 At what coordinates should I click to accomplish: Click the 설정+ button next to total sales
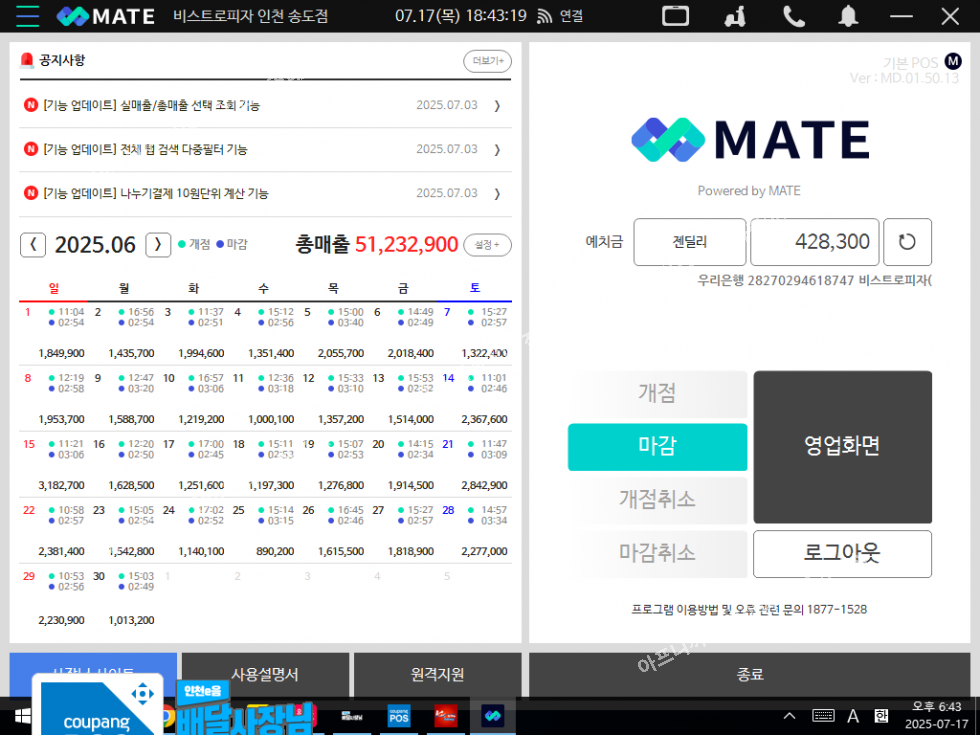point(487,245)
